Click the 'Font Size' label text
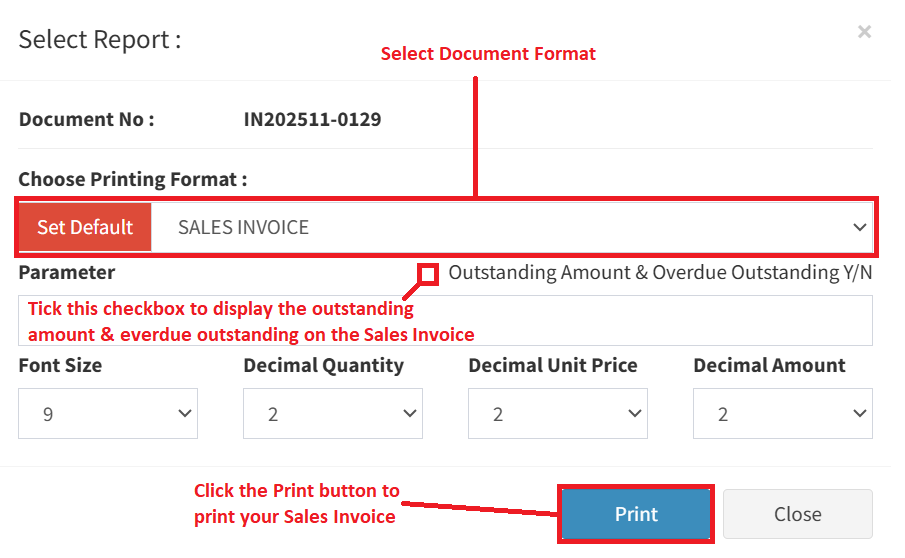 60,366
